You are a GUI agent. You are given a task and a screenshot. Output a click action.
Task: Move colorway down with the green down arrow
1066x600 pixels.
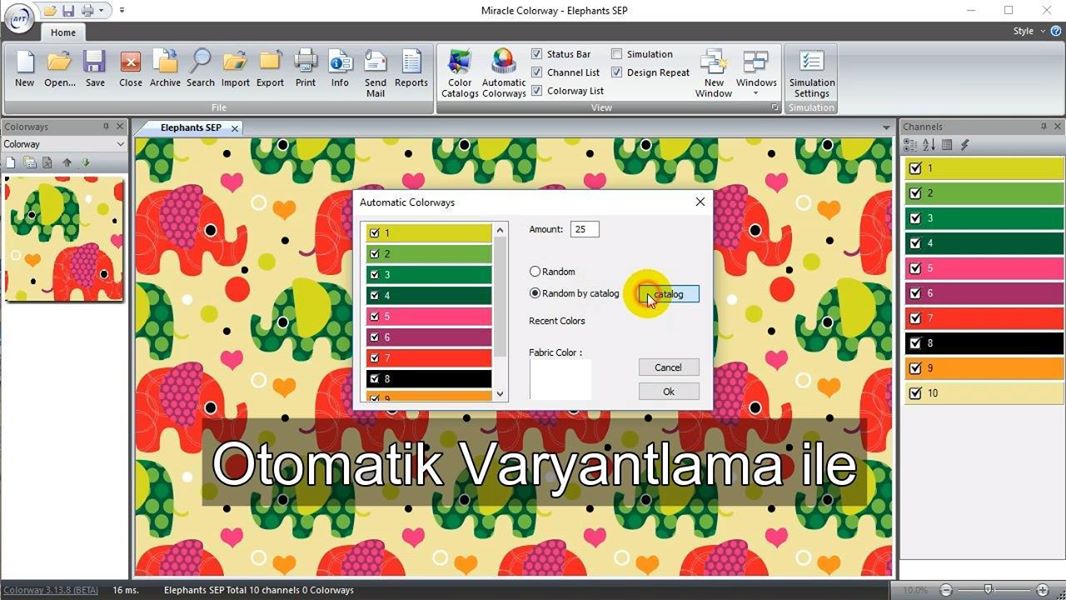pos(86,163)
